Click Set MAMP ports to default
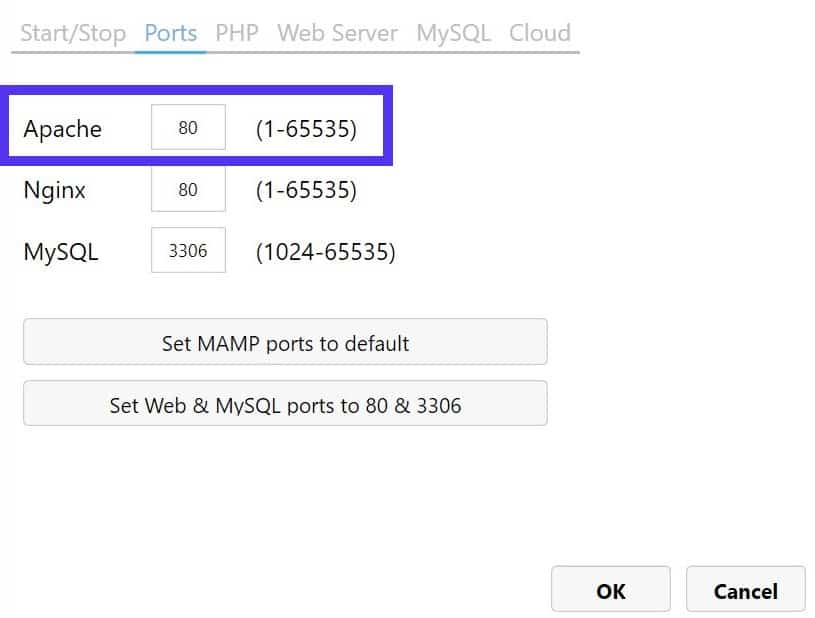Viewport: 815px width, 618px height. (285, 341)
